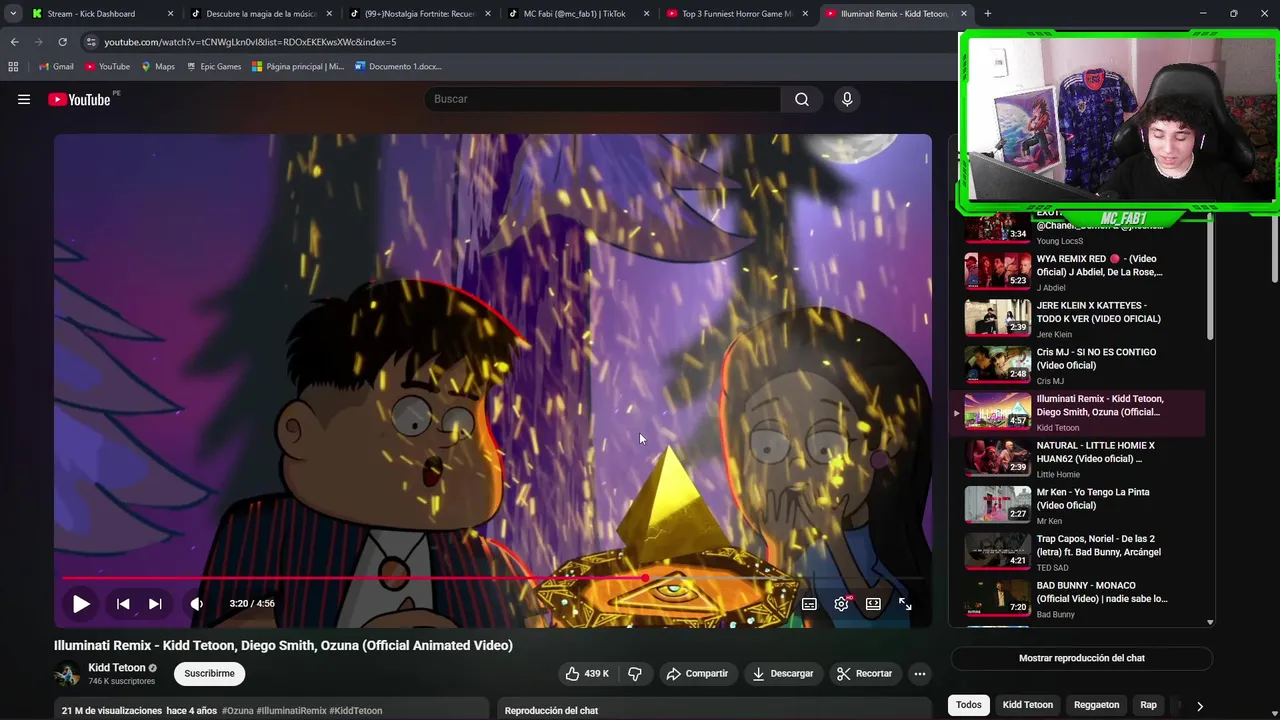
Task: Open Epic Games bookmark
Action: click(x=214, y=67)
